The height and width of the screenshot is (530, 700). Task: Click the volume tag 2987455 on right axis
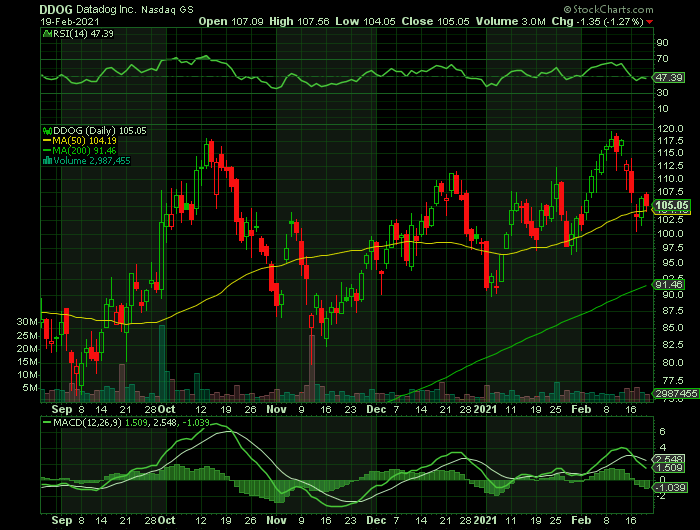point(671,395)
